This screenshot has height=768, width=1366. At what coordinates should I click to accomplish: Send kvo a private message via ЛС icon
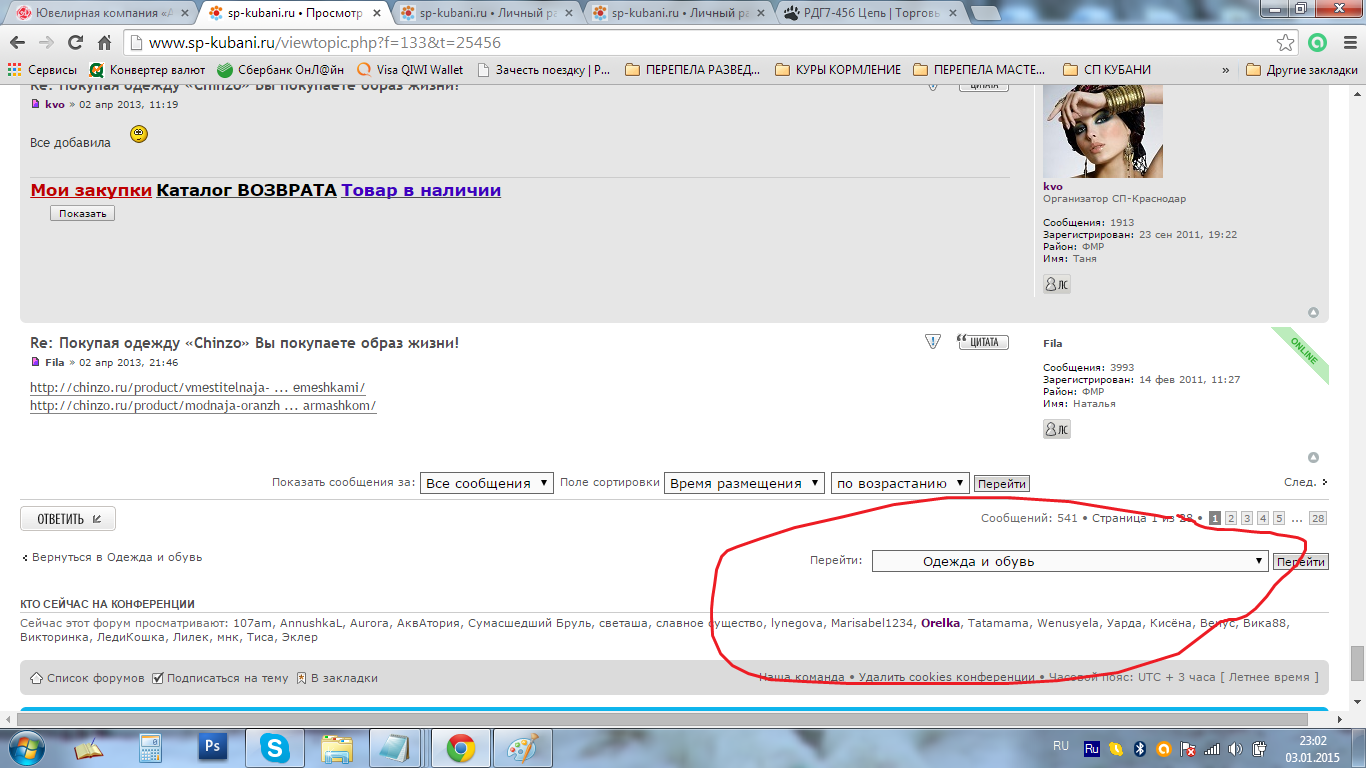click(x=1057, y=285)
